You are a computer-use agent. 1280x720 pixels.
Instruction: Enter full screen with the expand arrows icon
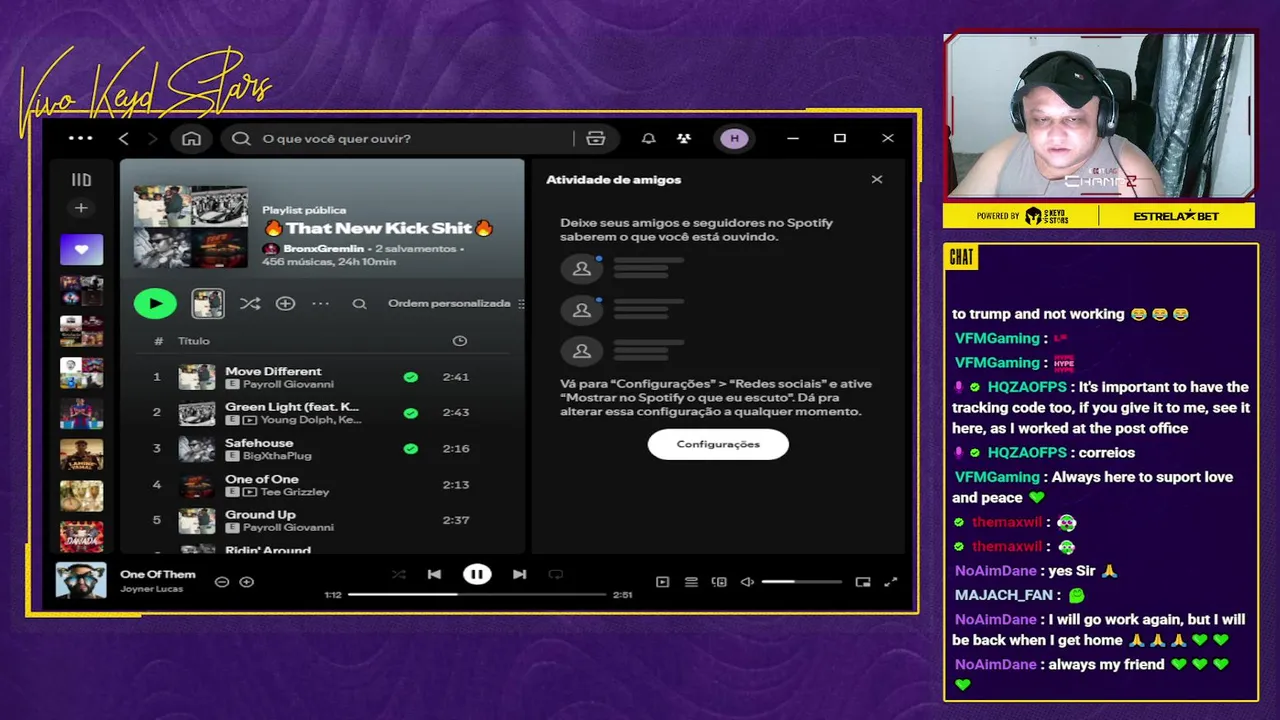click(891, 582)
